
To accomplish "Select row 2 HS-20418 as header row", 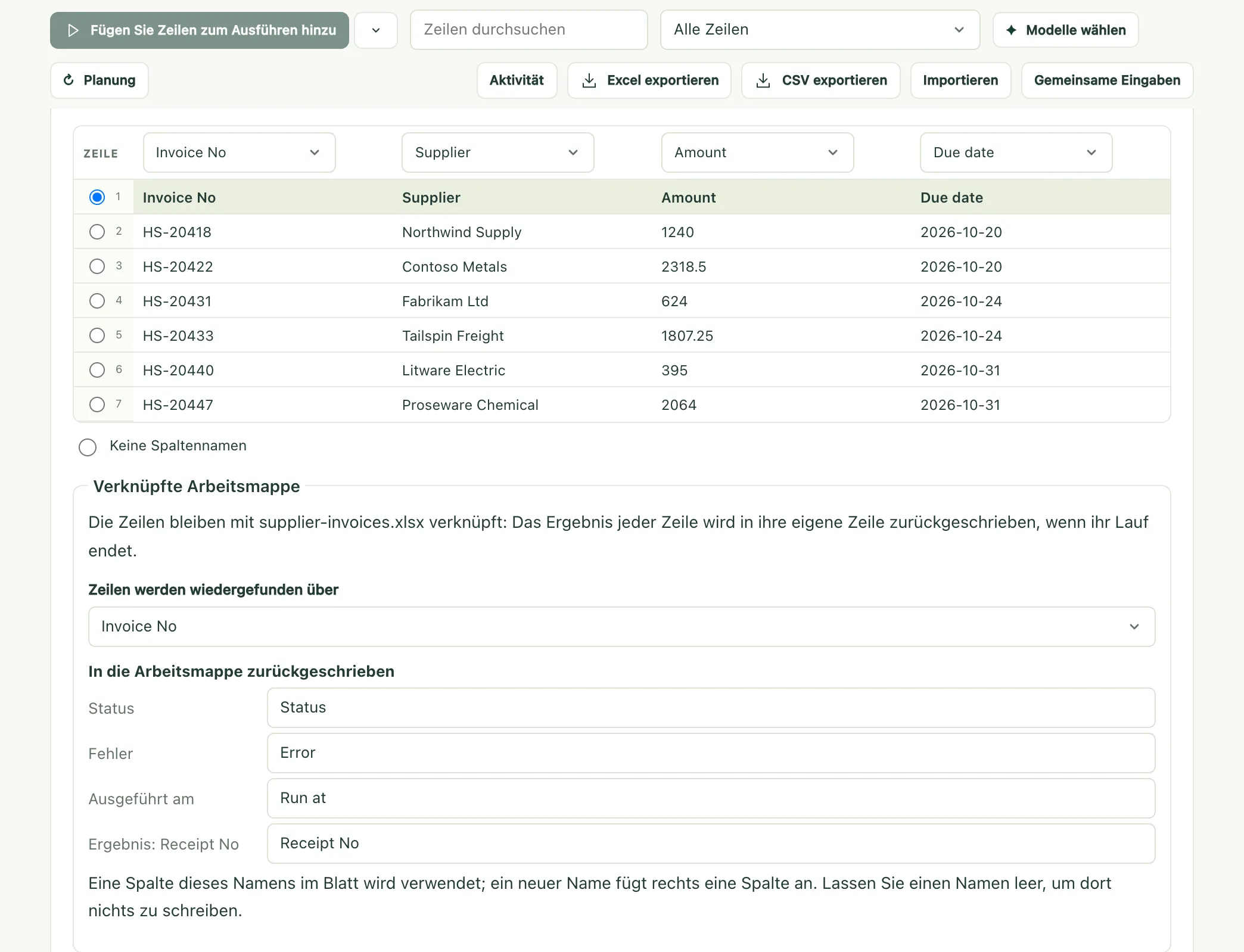I will [x=97, y=232].
